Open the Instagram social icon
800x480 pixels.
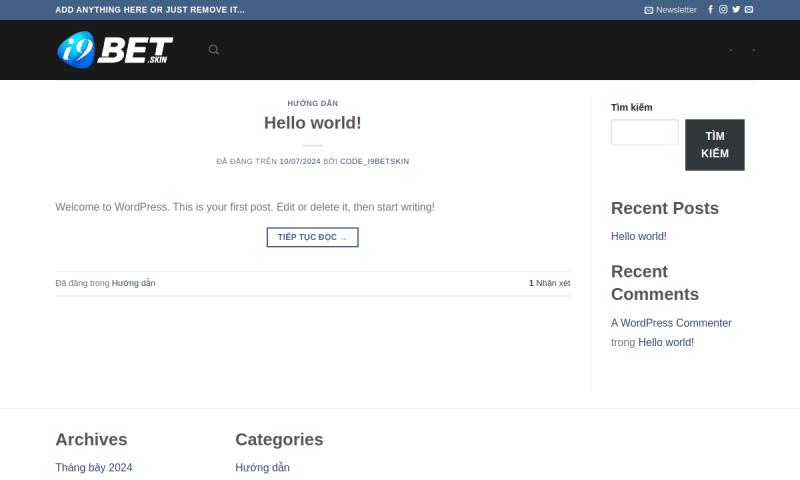[x=723, y=10]
